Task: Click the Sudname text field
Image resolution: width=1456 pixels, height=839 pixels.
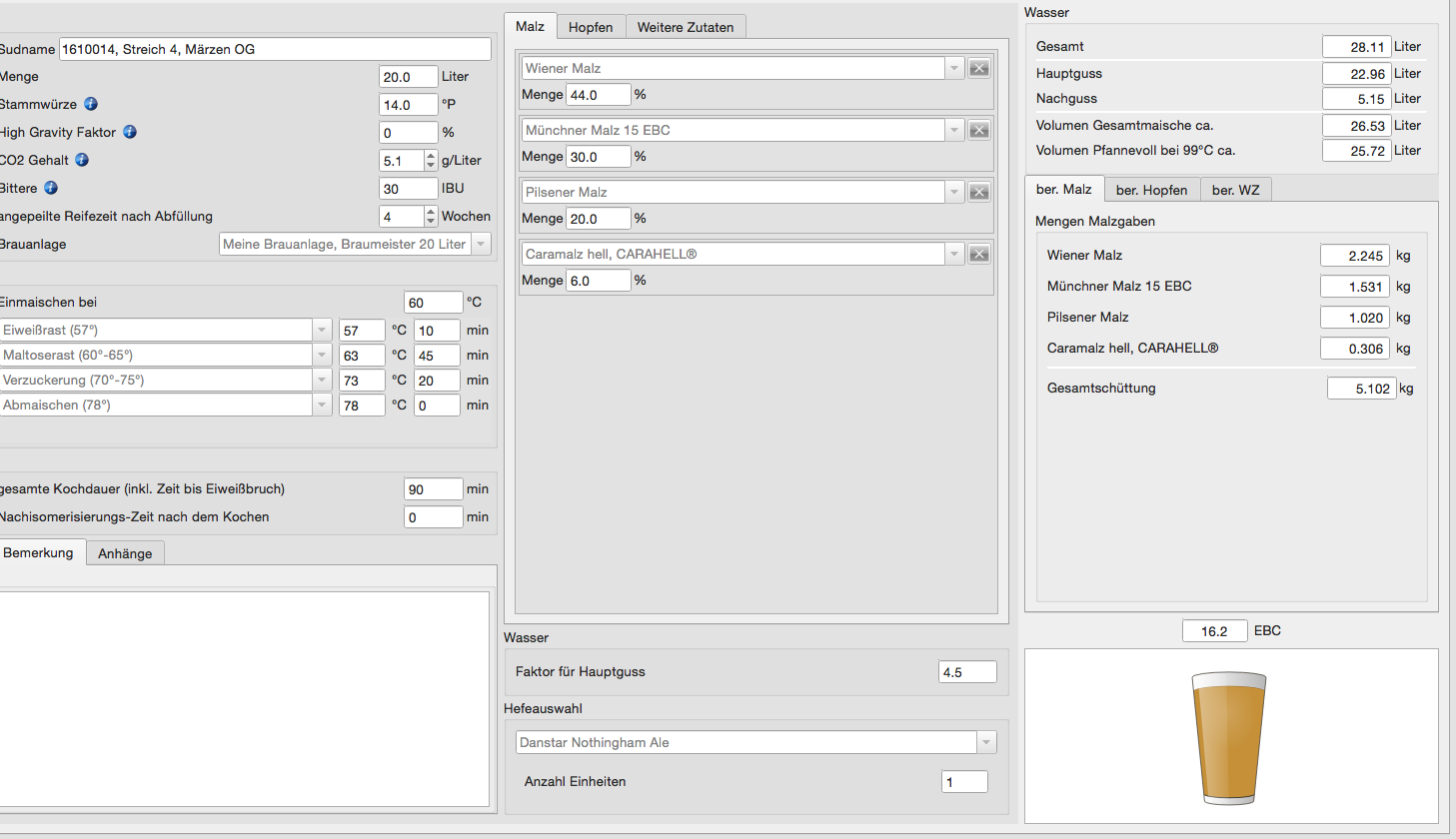Action: point(275,49)
